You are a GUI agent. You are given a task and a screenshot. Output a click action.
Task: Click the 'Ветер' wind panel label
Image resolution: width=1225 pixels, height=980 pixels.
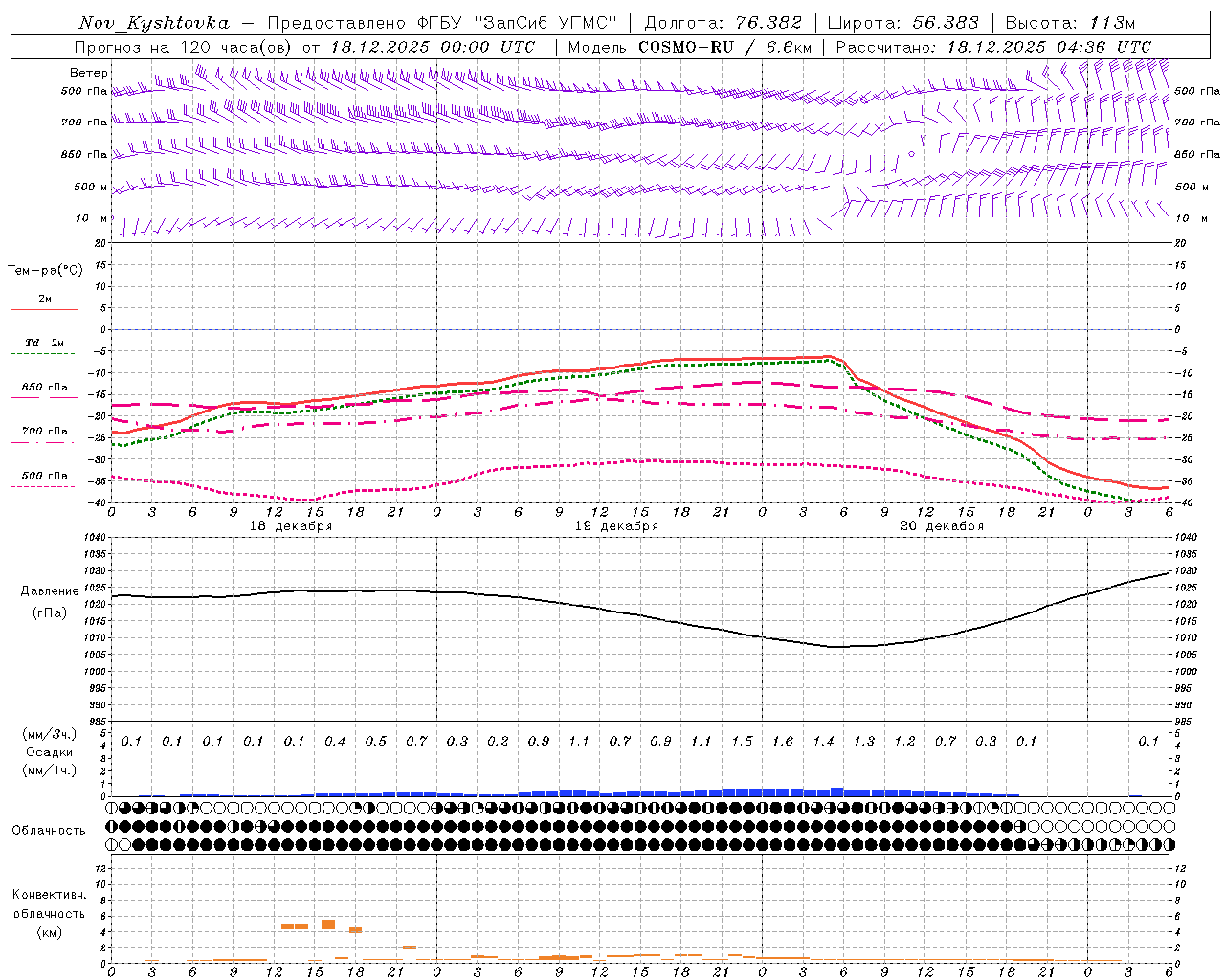click(x=89, y=73)
